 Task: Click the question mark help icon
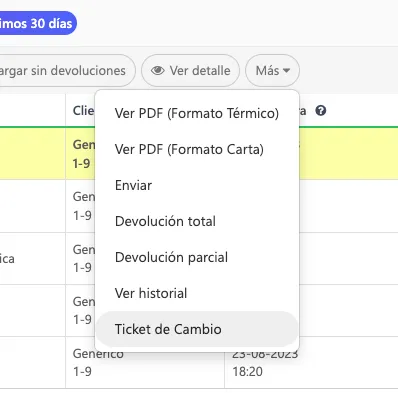pyautogui.click(x=321, y=111)
